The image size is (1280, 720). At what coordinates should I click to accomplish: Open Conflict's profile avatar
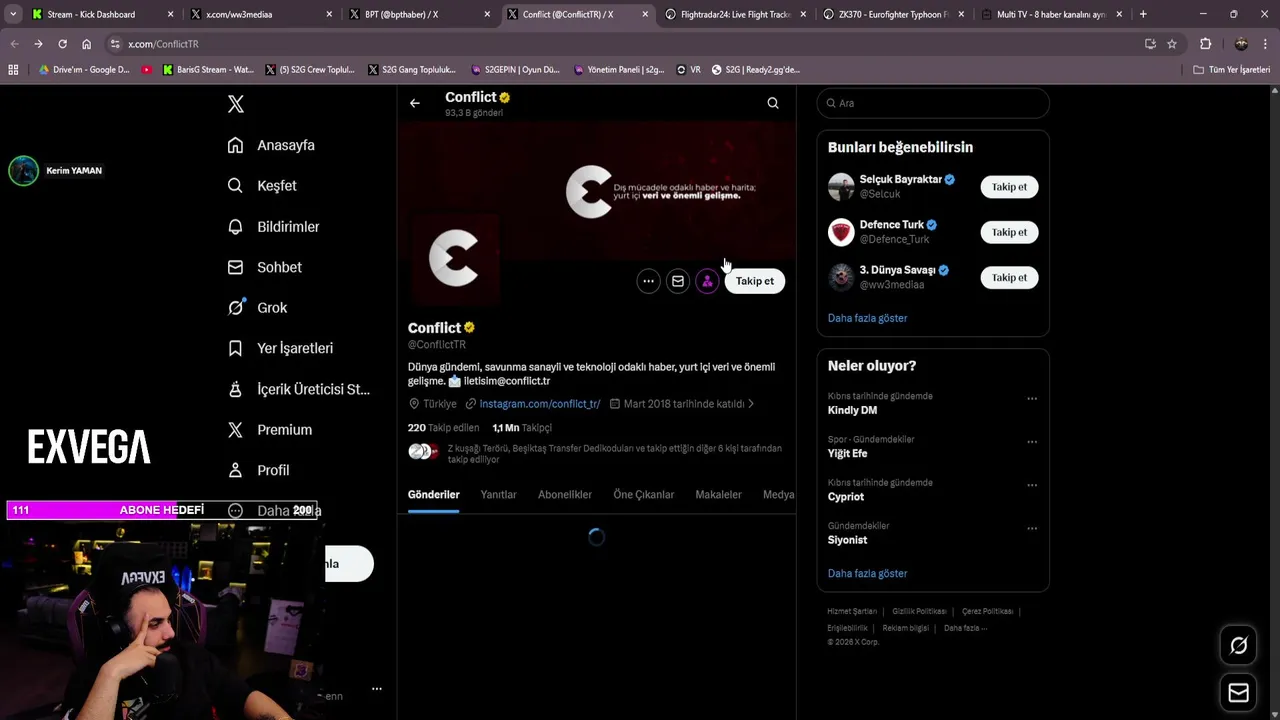pos(454,258)
